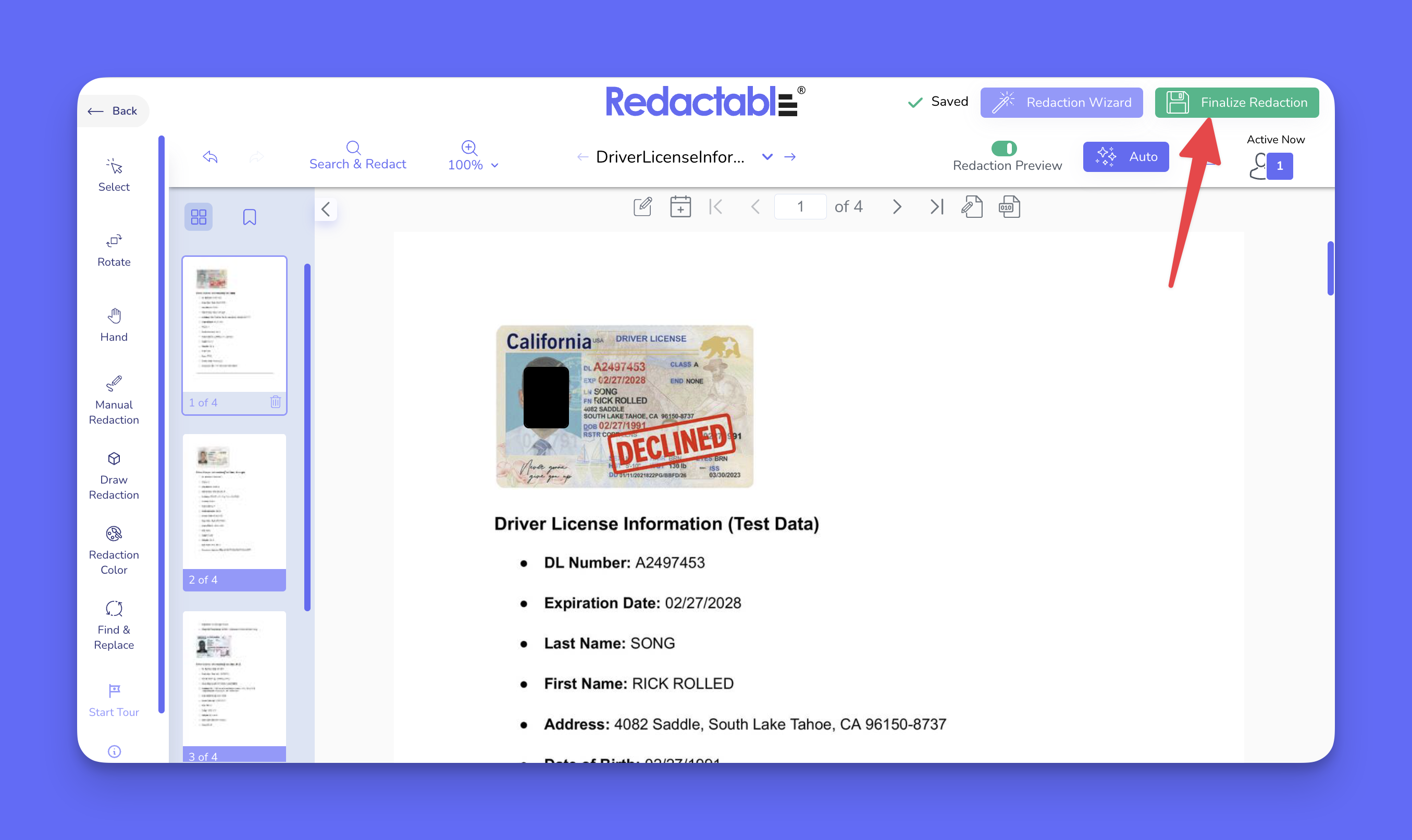This screenshot has width=1412, height=840.
Task: Switch to the page thumbnails grid tab
Action: pyautogui.click(x=199, y=217)
